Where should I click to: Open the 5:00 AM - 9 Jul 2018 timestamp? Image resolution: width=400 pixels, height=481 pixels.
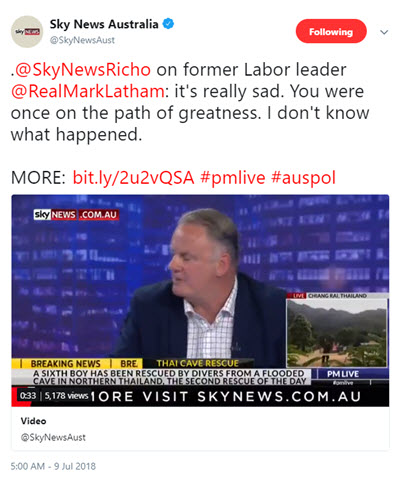point(53,466)
